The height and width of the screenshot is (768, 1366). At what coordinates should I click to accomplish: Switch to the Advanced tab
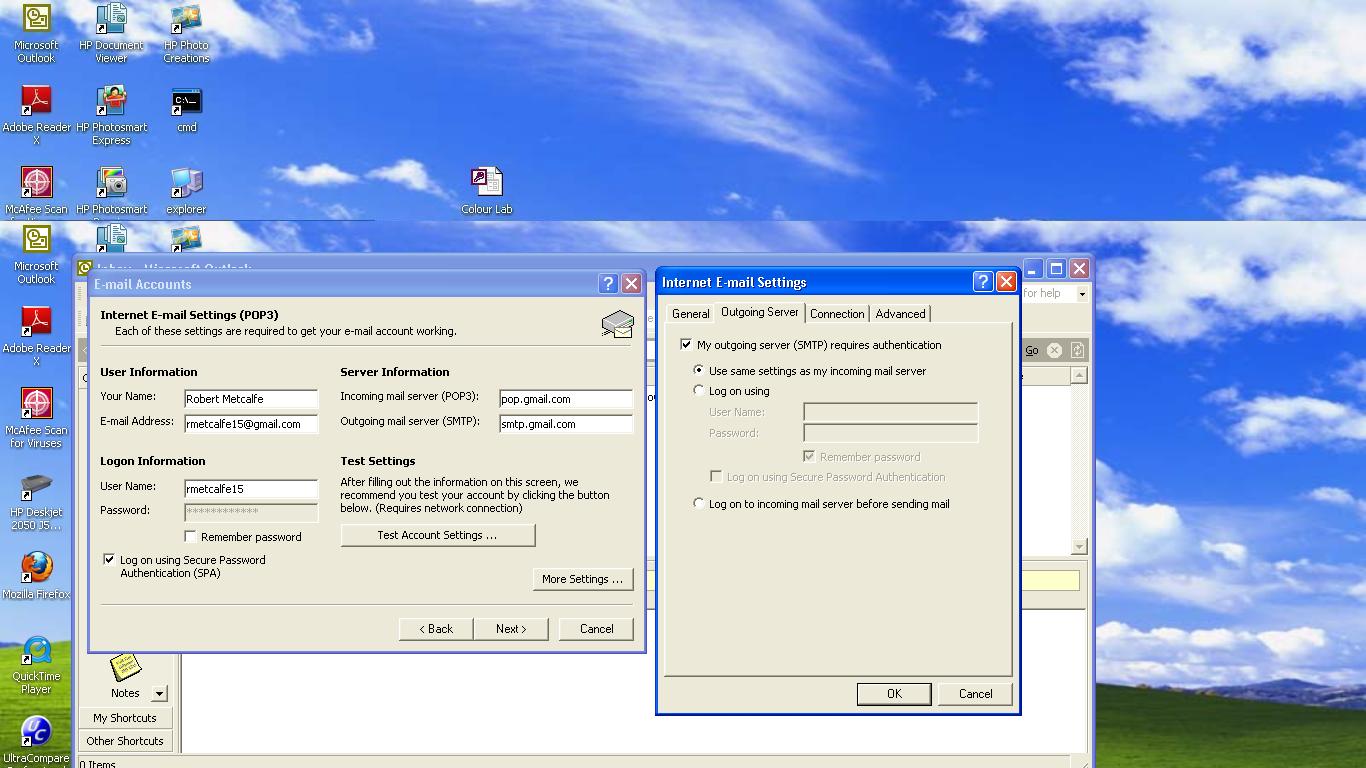[x=900, y=314]
